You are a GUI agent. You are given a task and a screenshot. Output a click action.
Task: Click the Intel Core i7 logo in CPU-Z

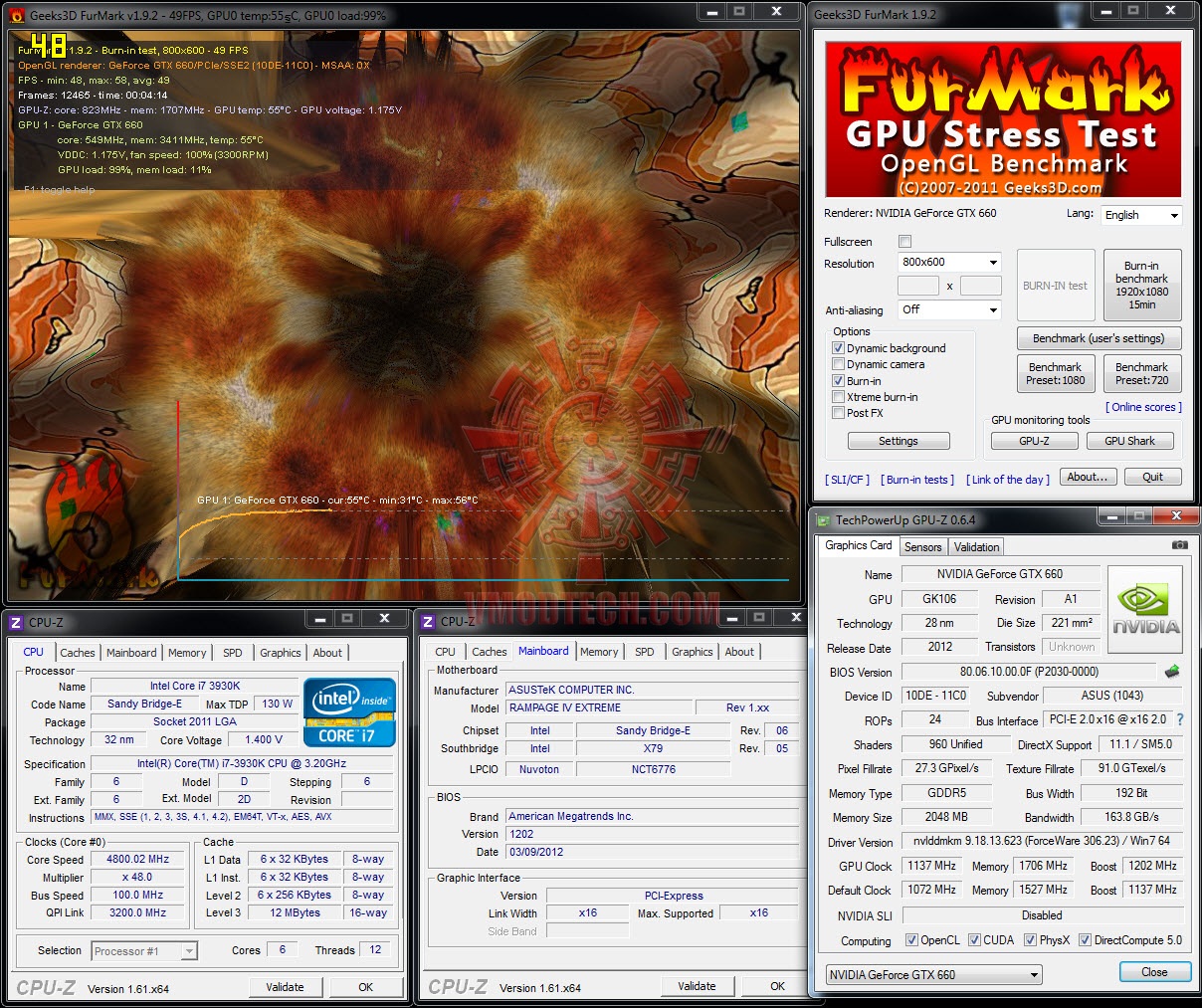tap(349, 711)
